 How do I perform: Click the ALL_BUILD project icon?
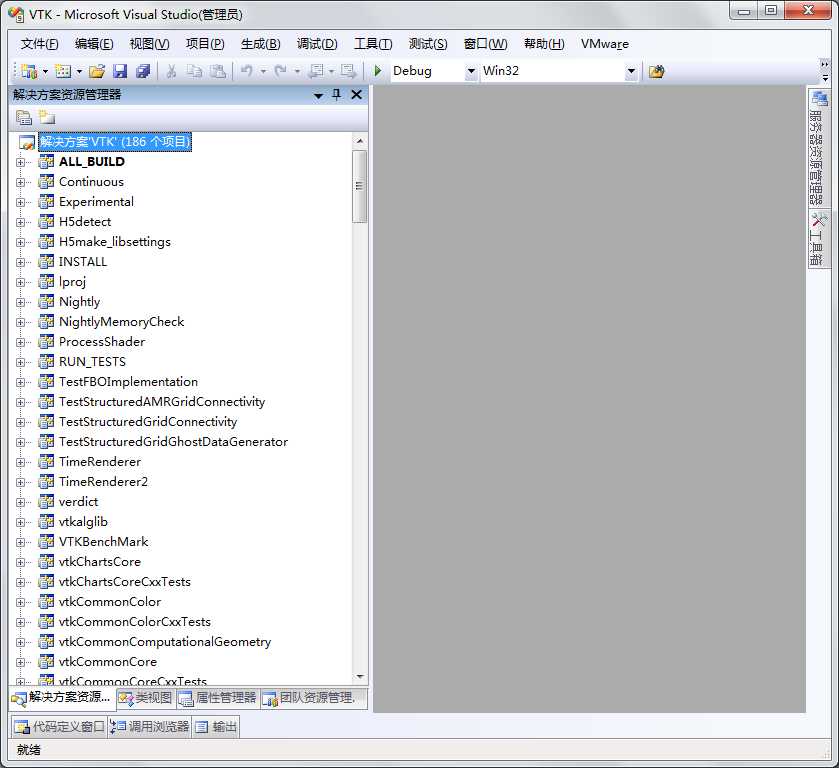47,162
